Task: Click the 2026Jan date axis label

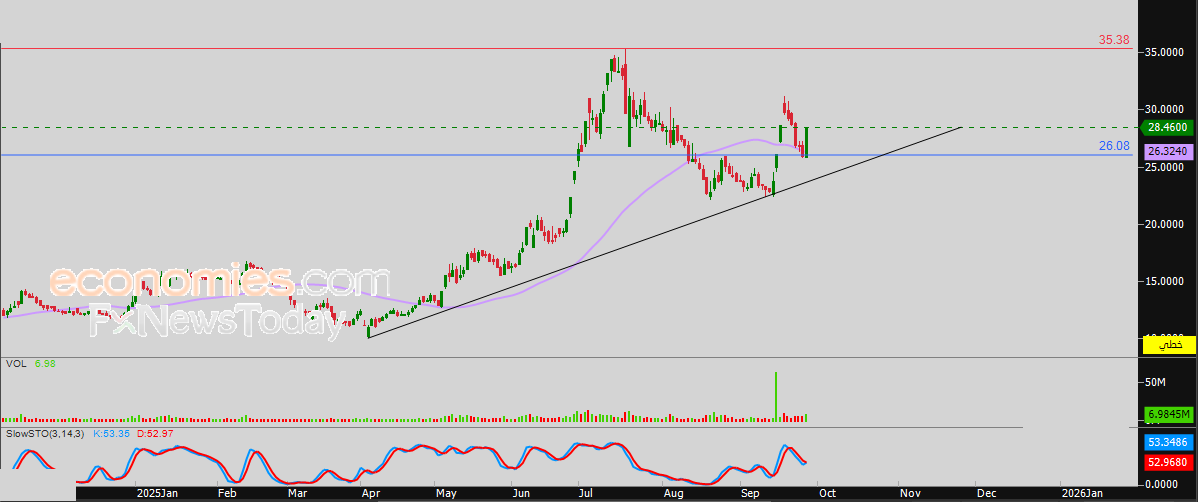Action: click(x=1084, y=494)
